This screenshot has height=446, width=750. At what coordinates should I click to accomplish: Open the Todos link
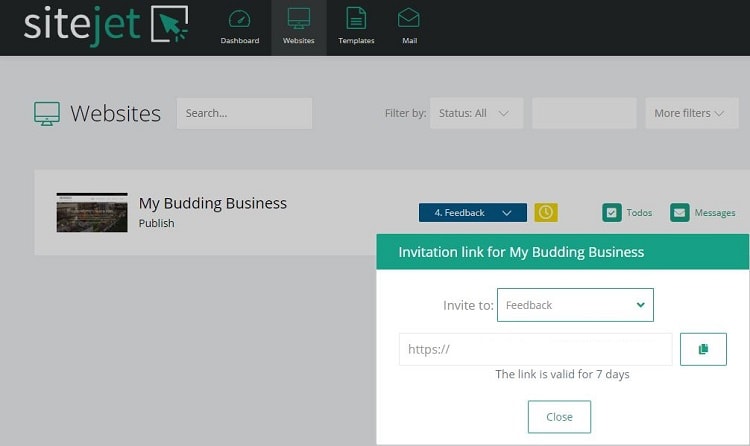point(639,212)
